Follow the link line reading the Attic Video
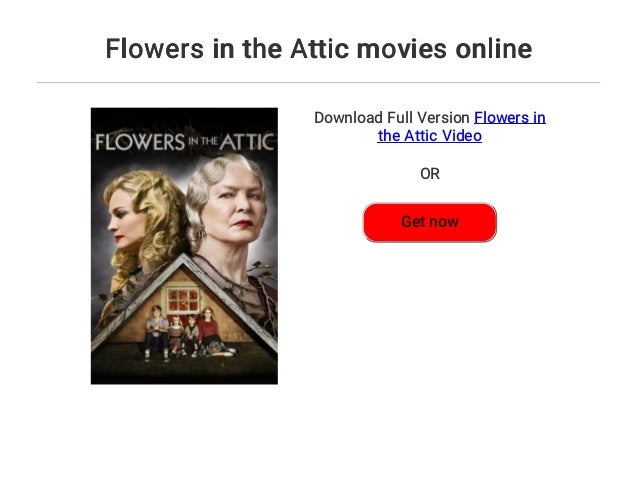The image size is (638, 479). pos(430,136)
